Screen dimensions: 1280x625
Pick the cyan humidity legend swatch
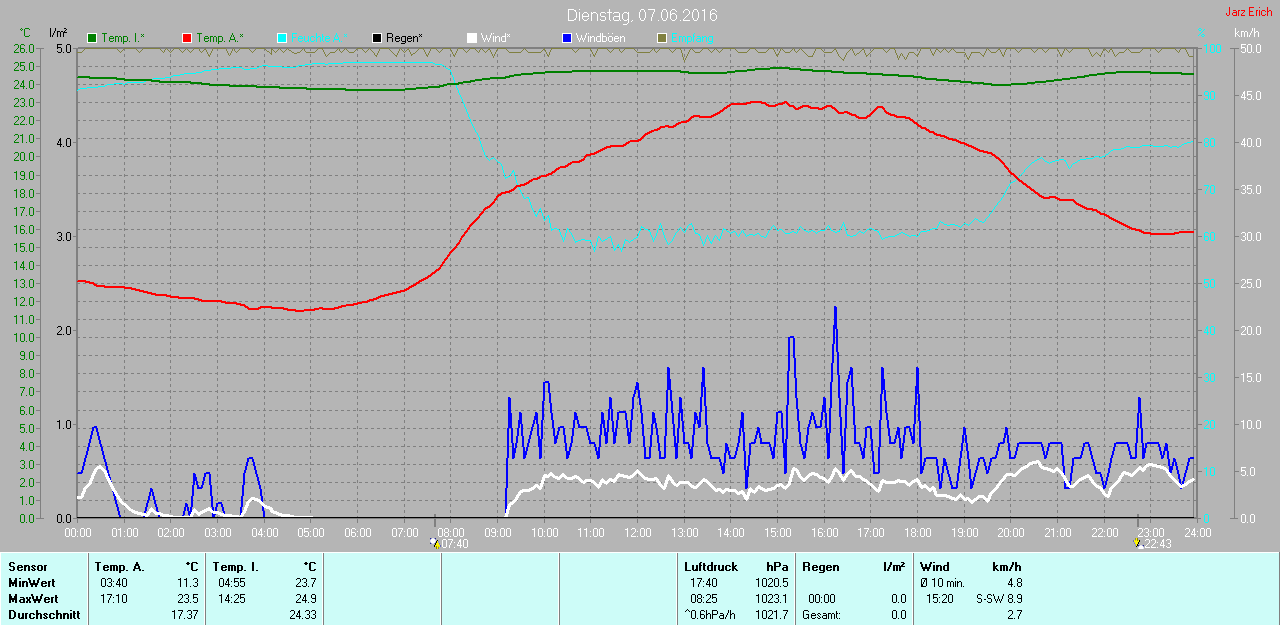tap(282, 38)
